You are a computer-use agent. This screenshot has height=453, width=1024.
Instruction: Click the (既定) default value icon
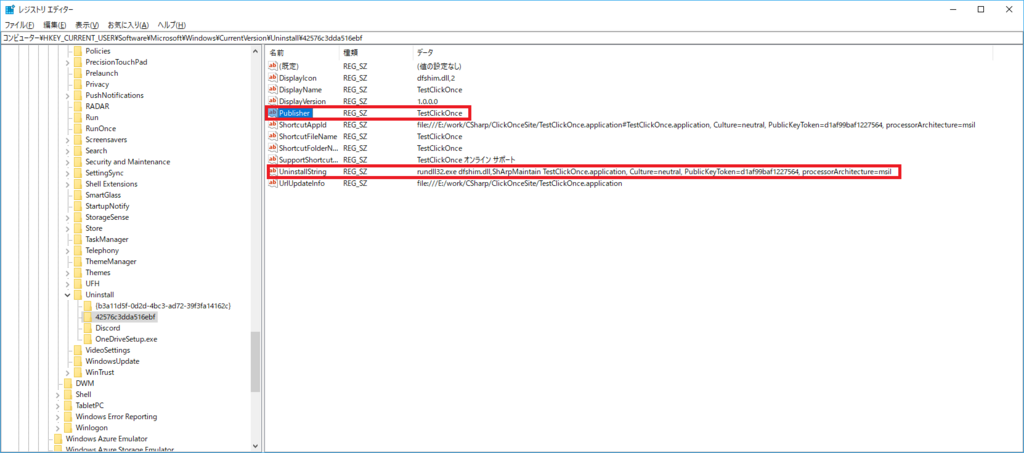(x=273, y=66)
